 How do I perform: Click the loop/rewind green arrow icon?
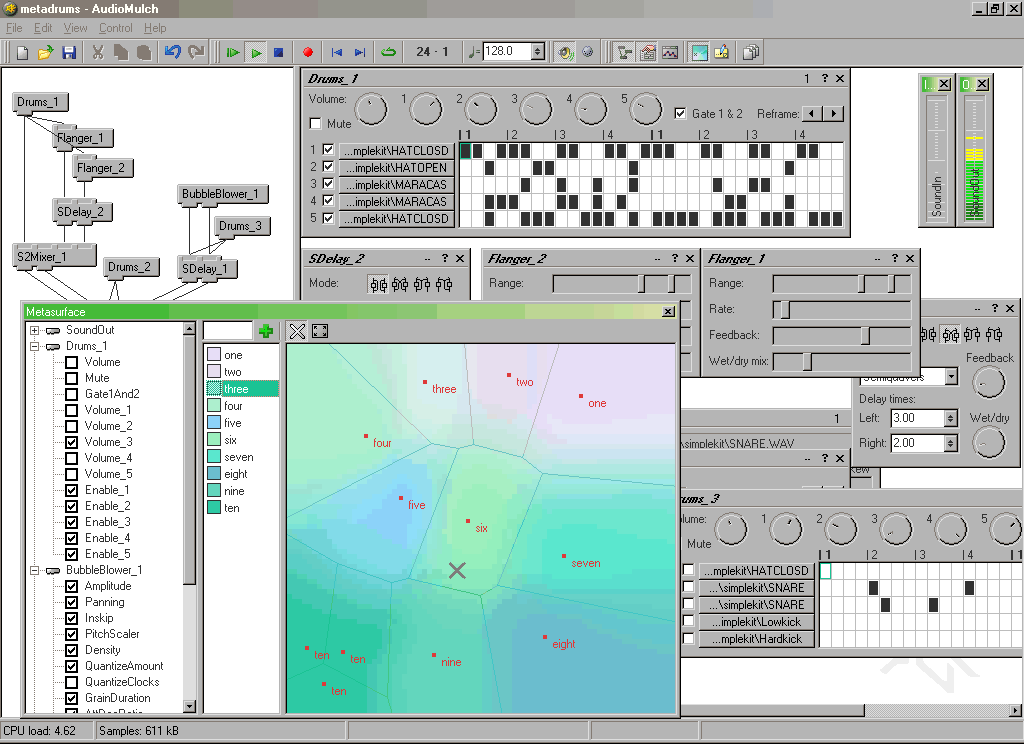[388, 52]
